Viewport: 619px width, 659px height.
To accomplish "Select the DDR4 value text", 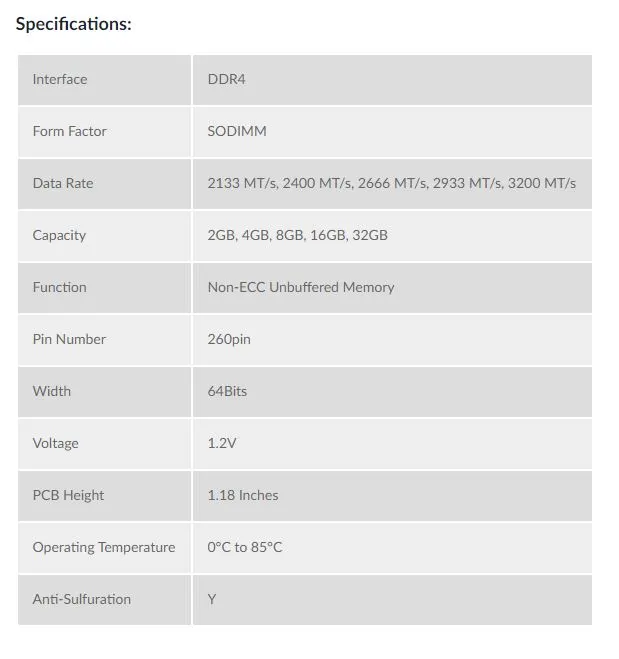I will pyautogui.click(x=226, y=79).
